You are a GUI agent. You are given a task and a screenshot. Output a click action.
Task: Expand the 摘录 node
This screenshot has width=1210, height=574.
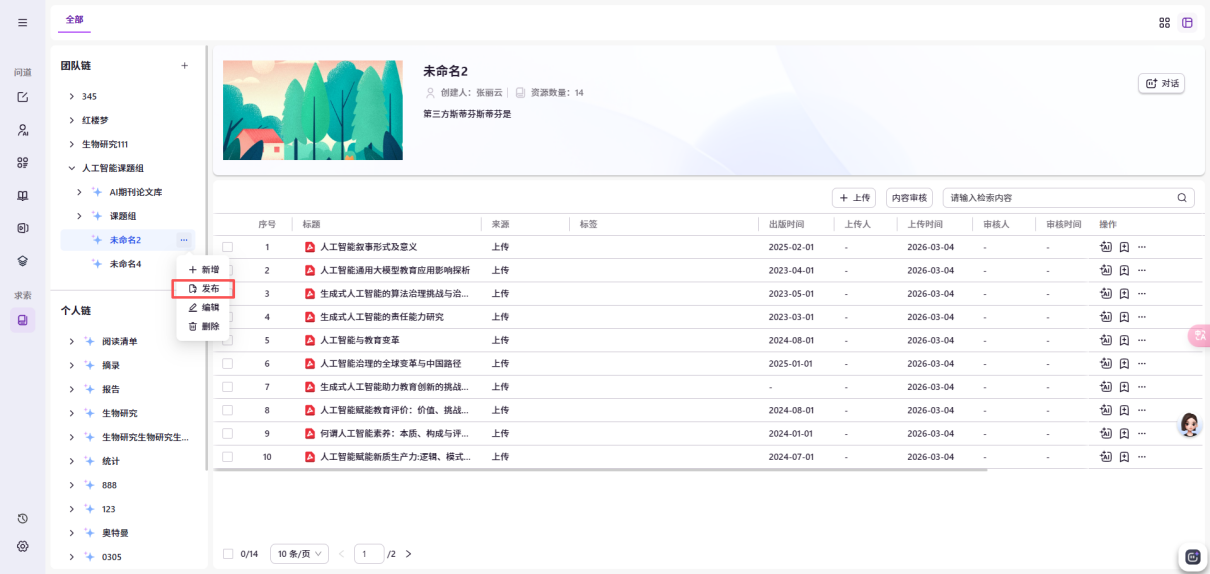71,365
